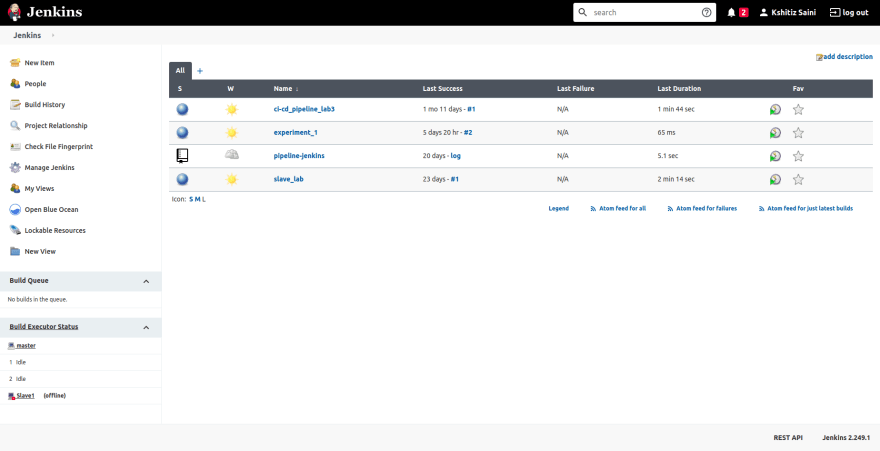880x451 pixels.
Task: Click the New Item sidebar icon
Action: click(16, 63)
